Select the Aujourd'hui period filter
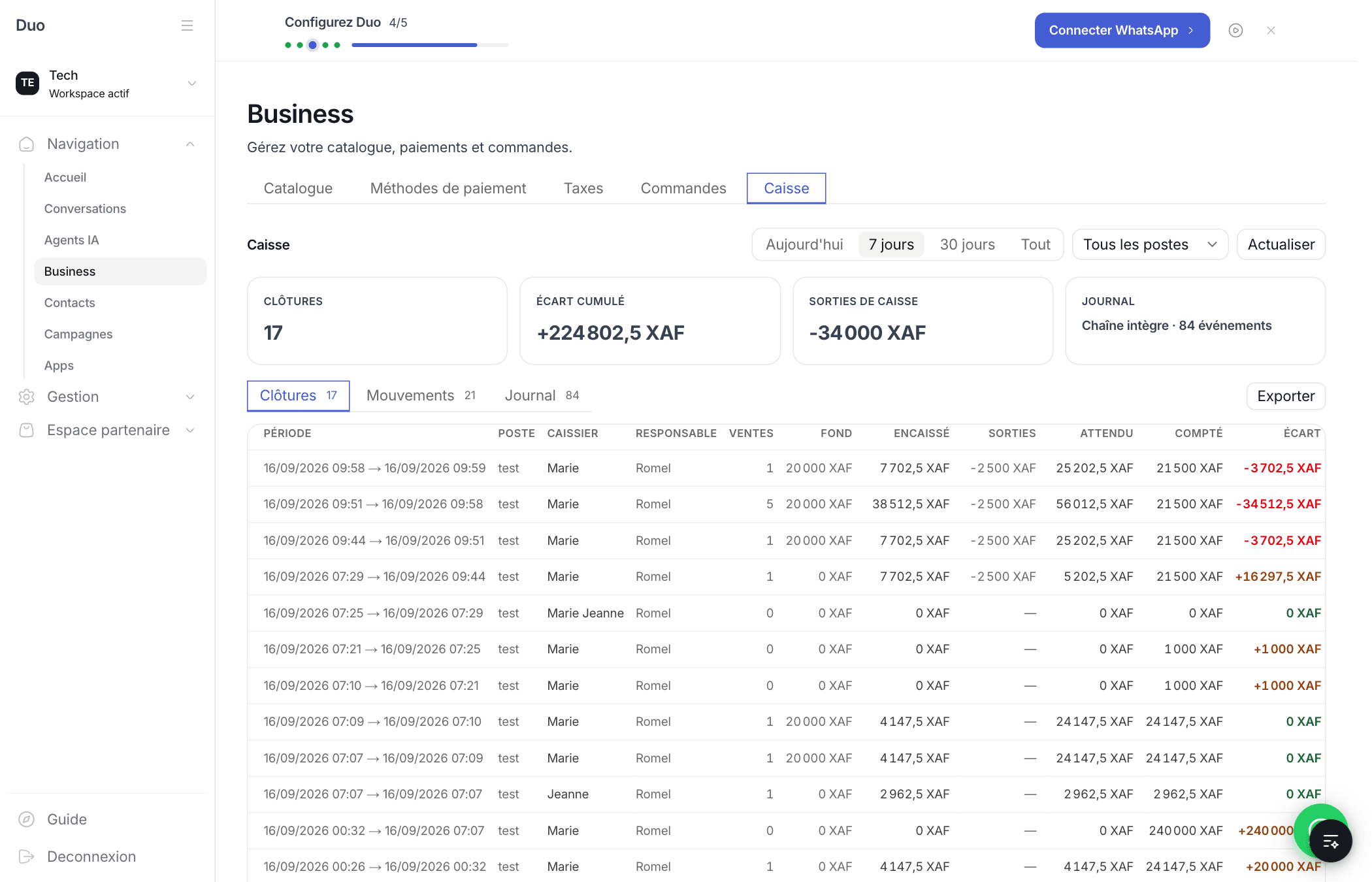 (804, 244)
